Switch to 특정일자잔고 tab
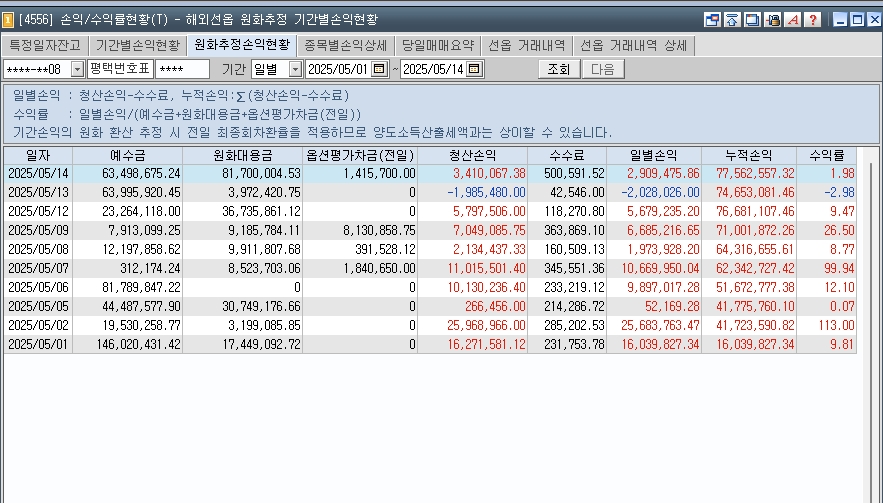The height and width of the screenshot is (503, 883). click(44, 46)
